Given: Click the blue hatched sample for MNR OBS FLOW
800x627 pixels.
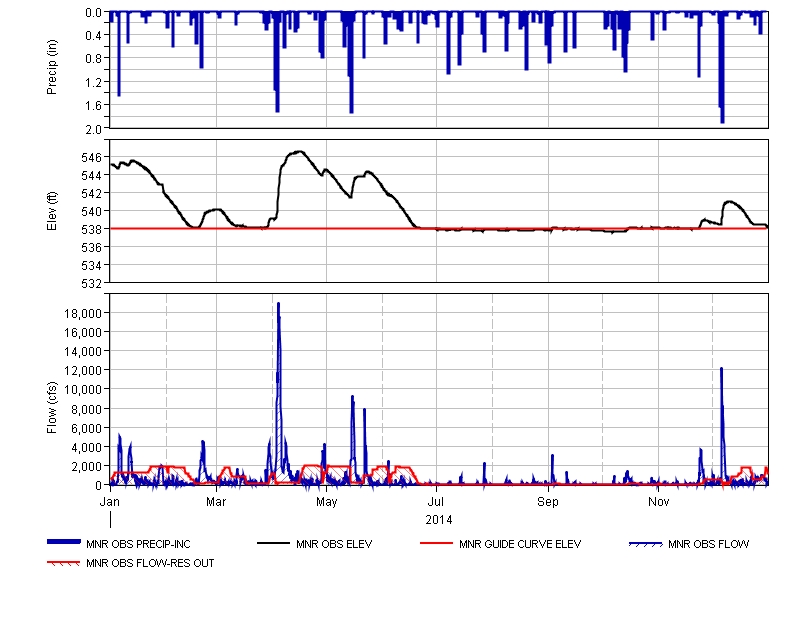Looking at the screenshot, I should point(646,544).
